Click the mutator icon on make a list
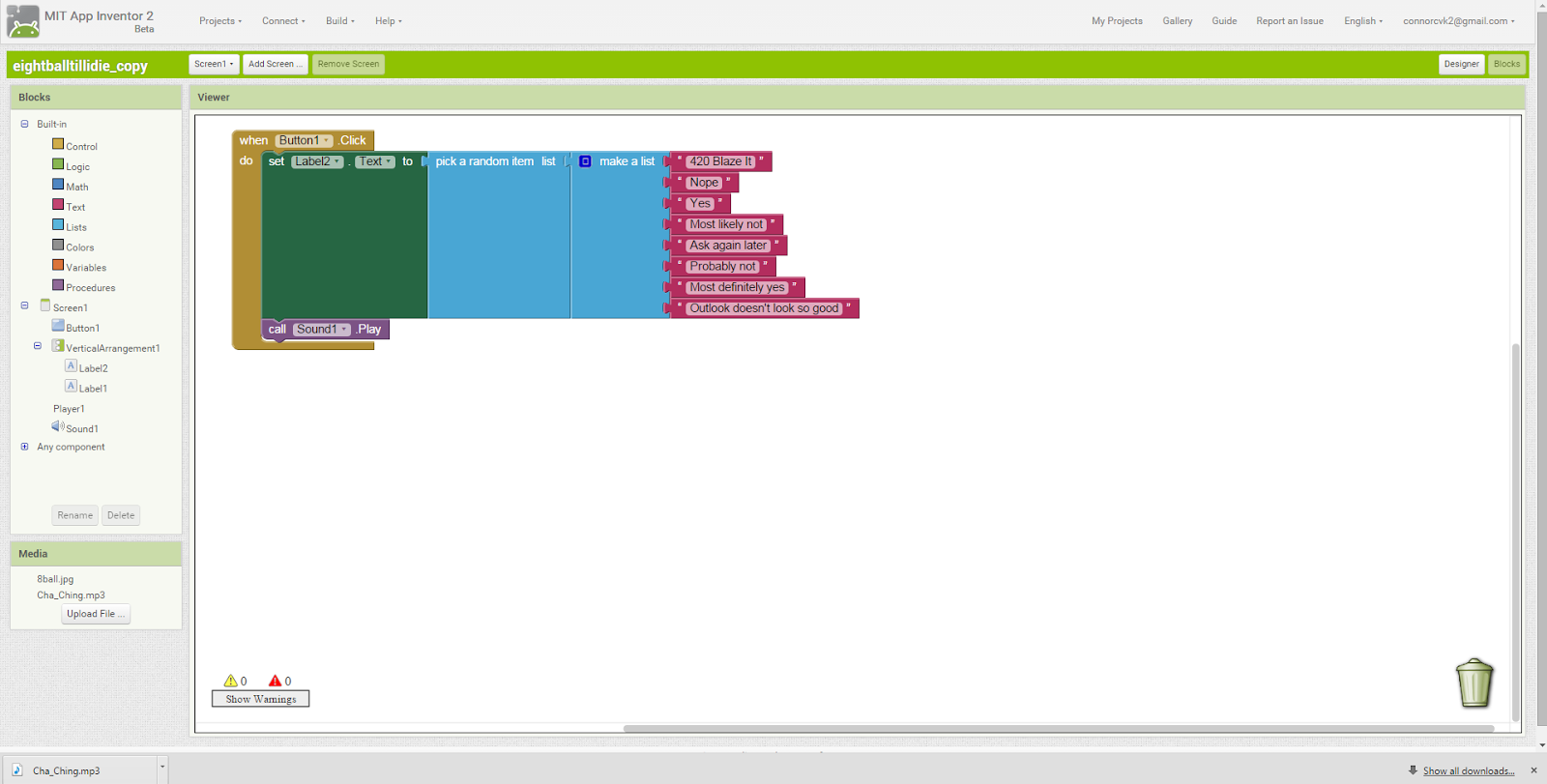The width and height of the screenshot is (1547, 784). (585, 161)
